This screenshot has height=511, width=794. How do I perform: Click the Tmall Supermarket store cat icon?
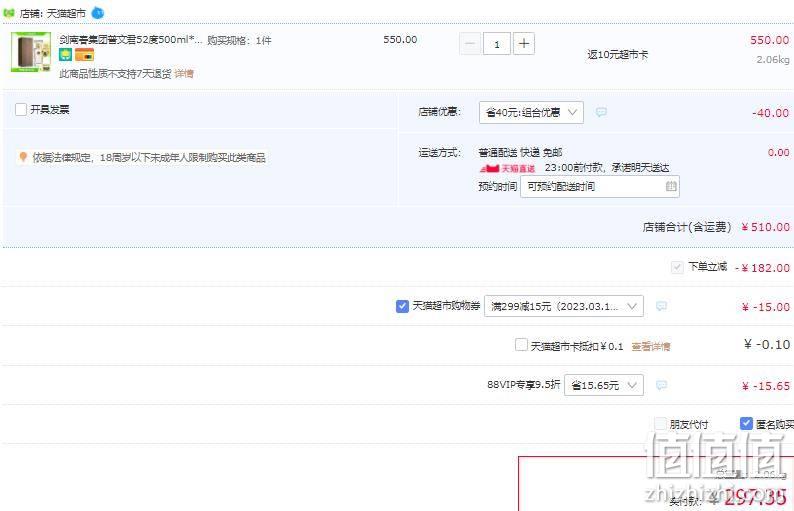(9, 13)
